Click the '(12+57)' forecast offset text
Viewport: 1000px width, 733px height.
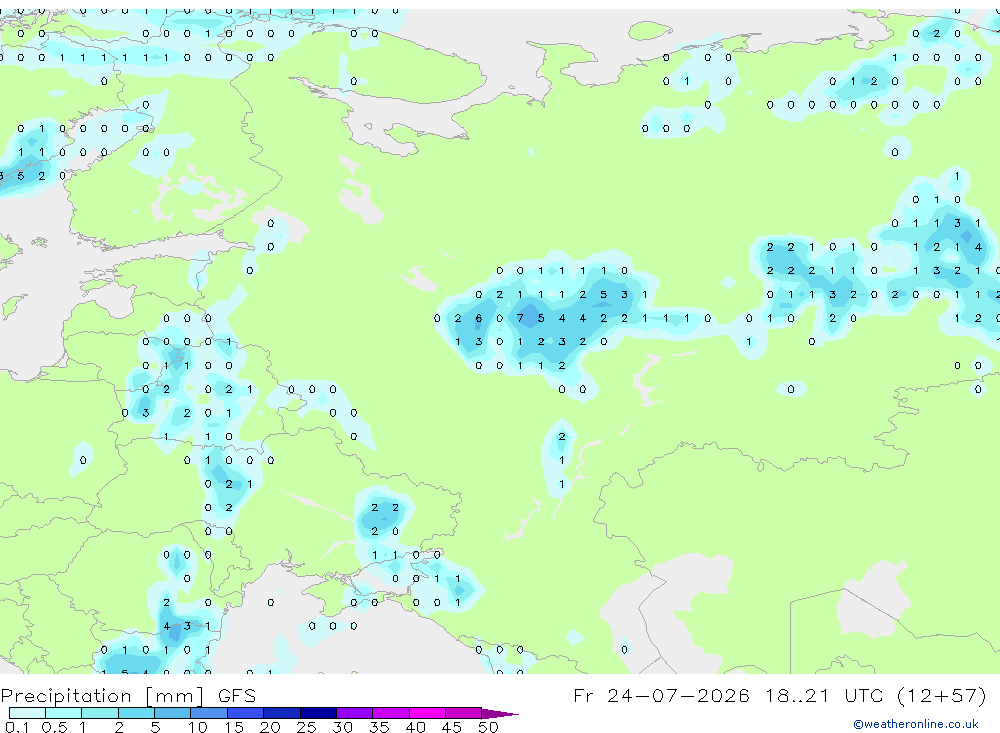(x=942, y=695)
